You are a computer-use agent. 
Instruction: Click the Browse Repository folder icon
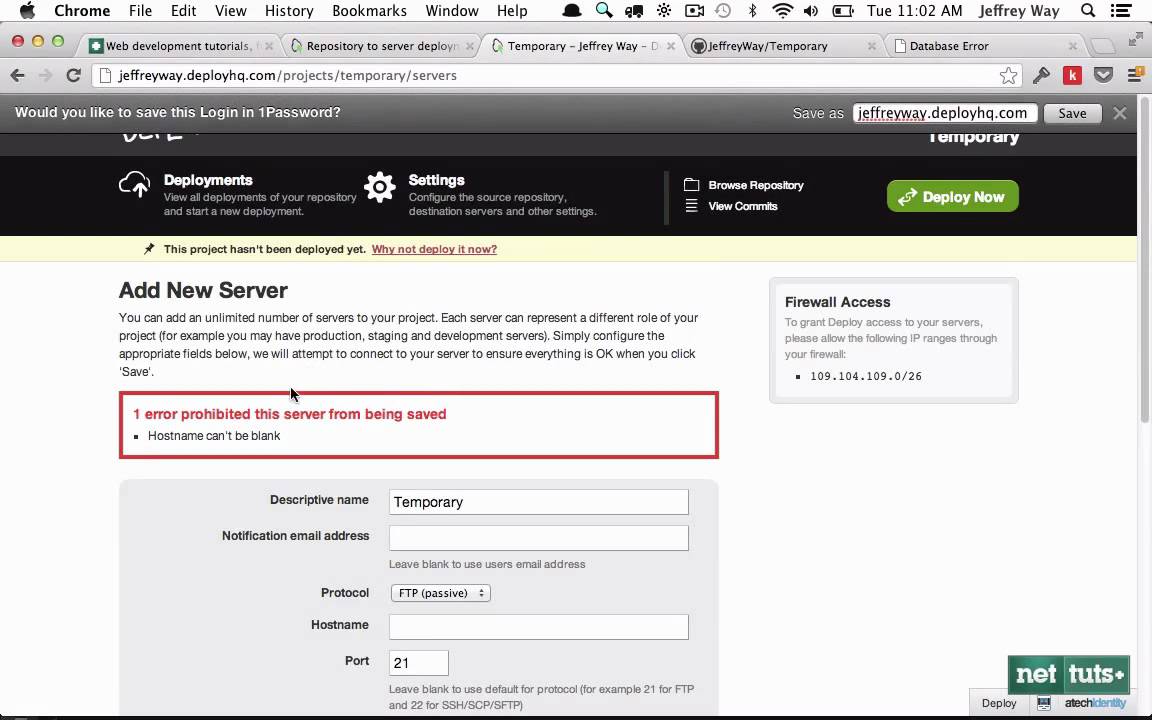[x=691, y=185]
